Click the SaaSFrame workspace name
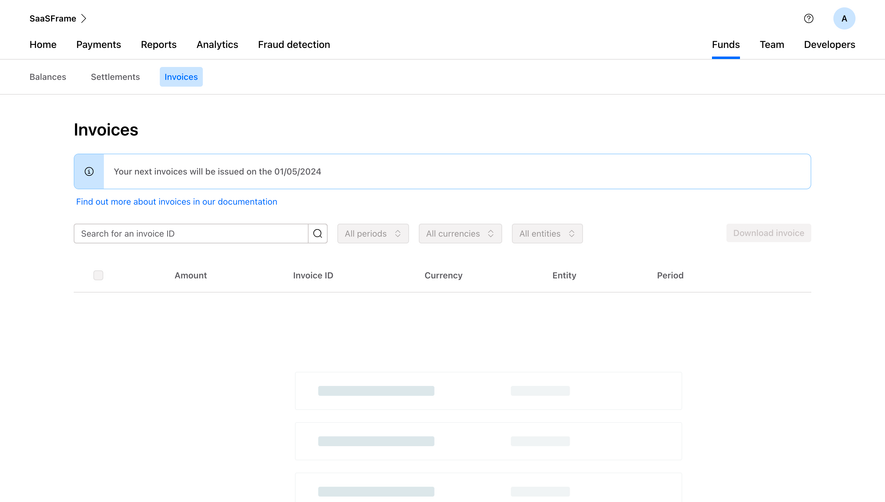The width and height of the screenshot is (885, 502). [52, 19]
